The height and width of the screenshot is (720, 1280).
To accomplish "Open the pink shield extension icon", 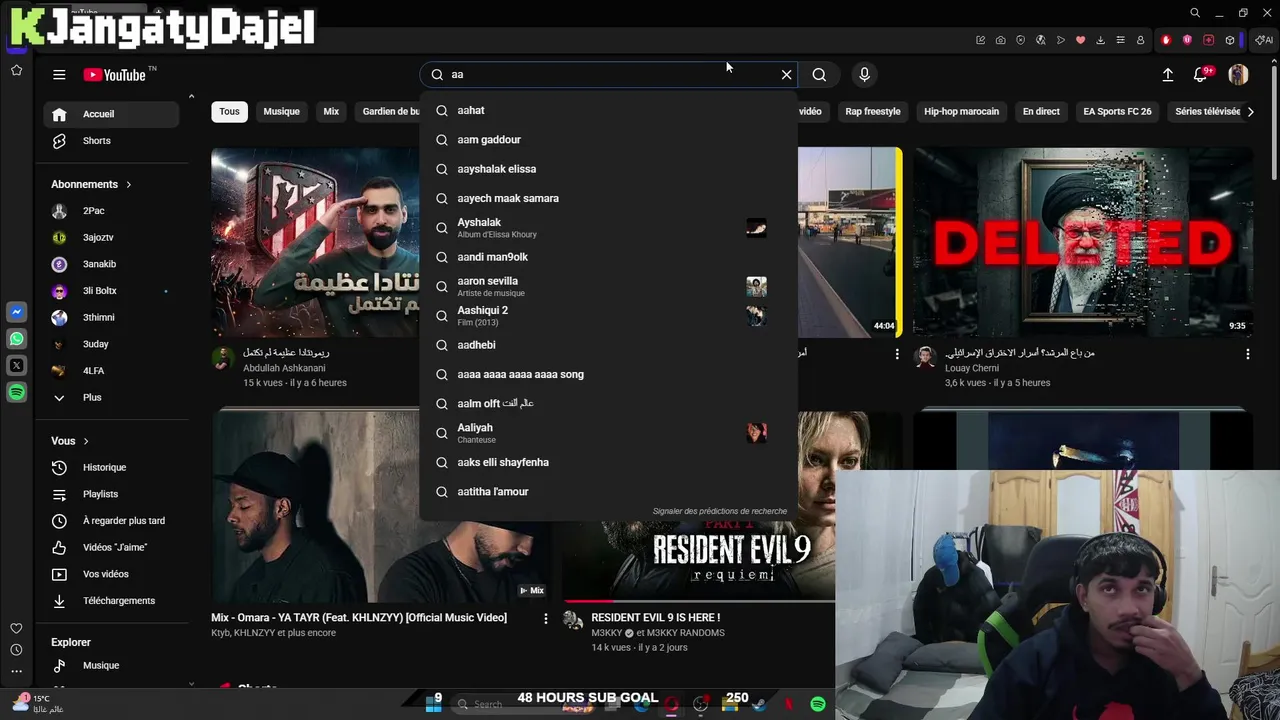I will point(1187,40).
